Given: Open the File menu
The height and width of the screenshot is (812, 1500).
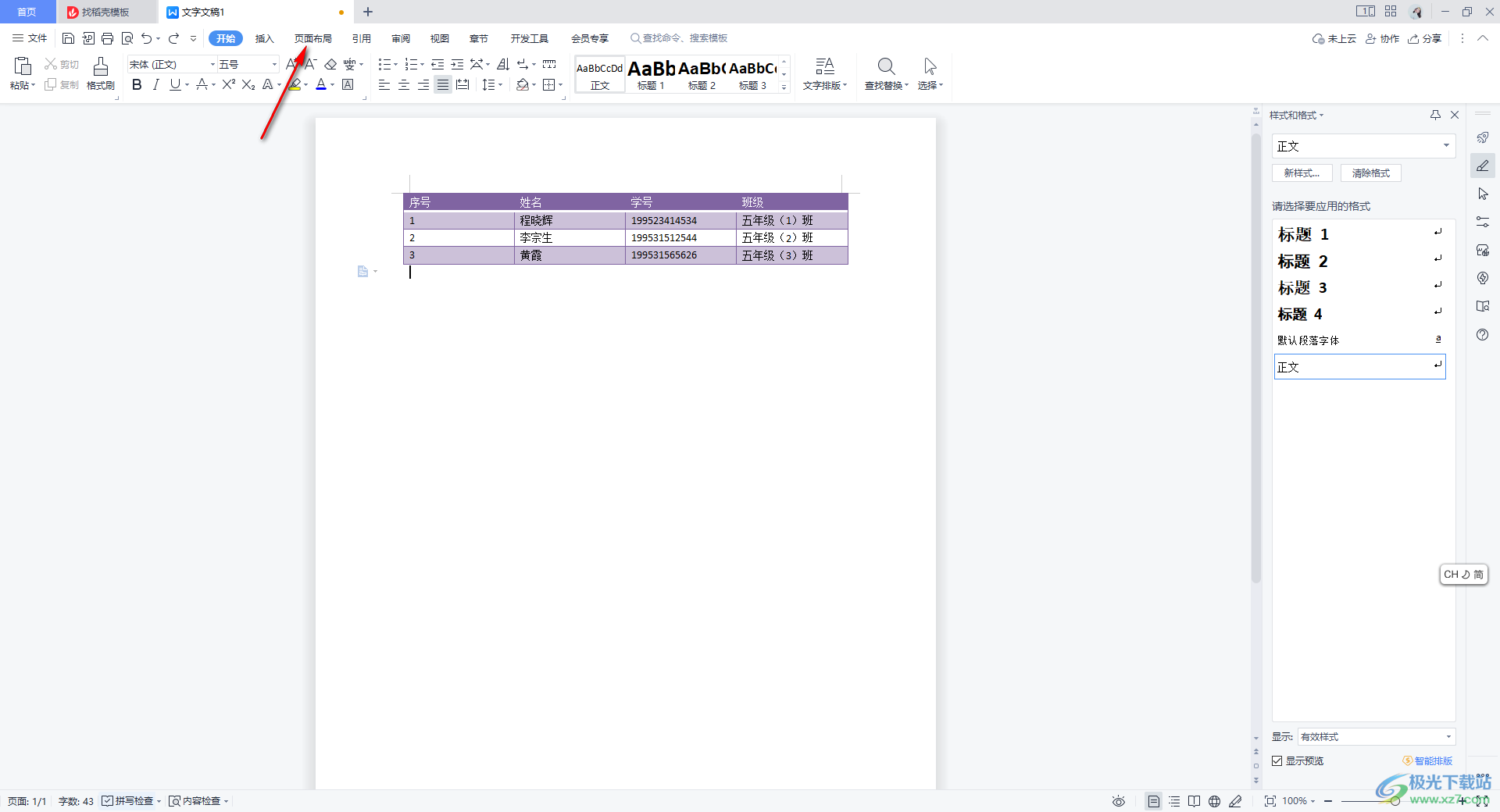Looking at the screenshot, I should tap(30, 38).
